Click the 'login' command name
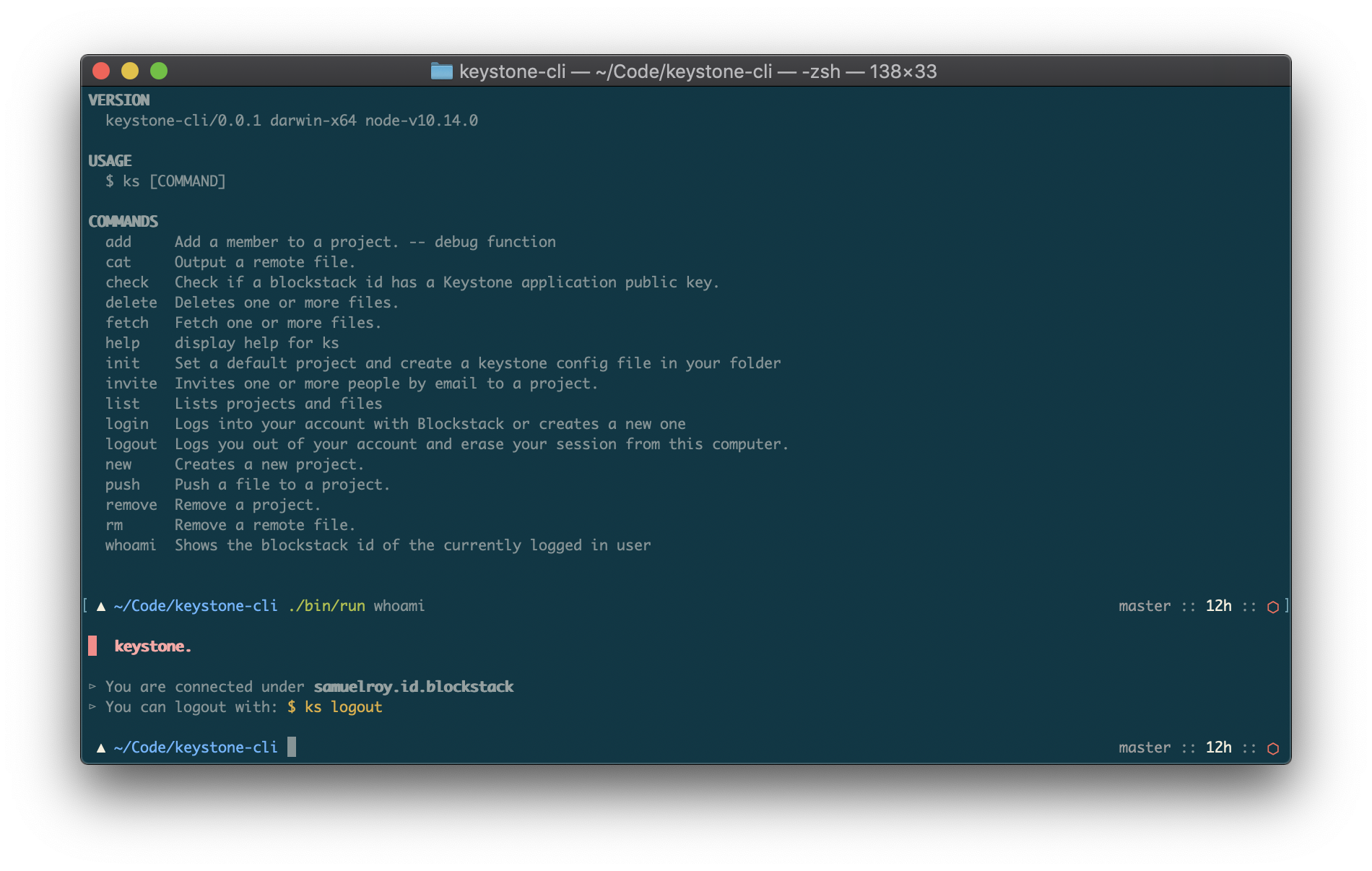 [127, 424]
